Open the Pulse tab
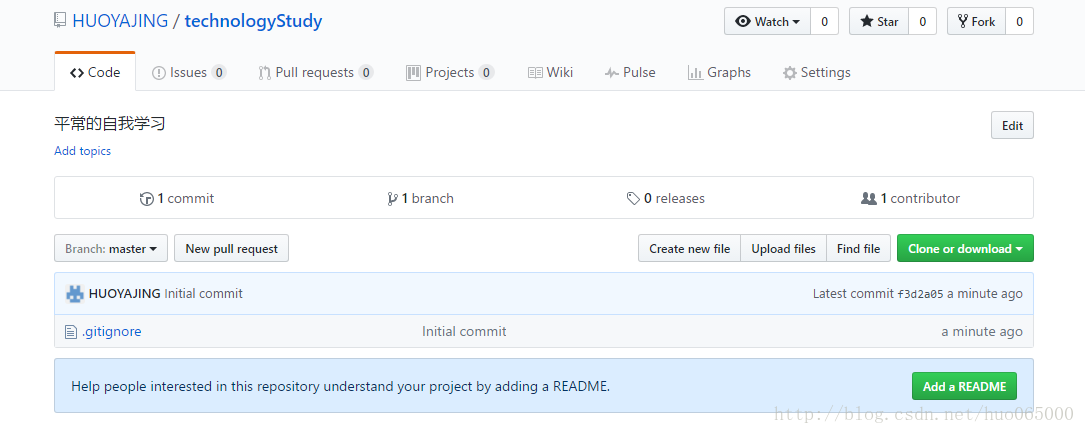This screenshot has height=434, width=1085. click(630, 73)
